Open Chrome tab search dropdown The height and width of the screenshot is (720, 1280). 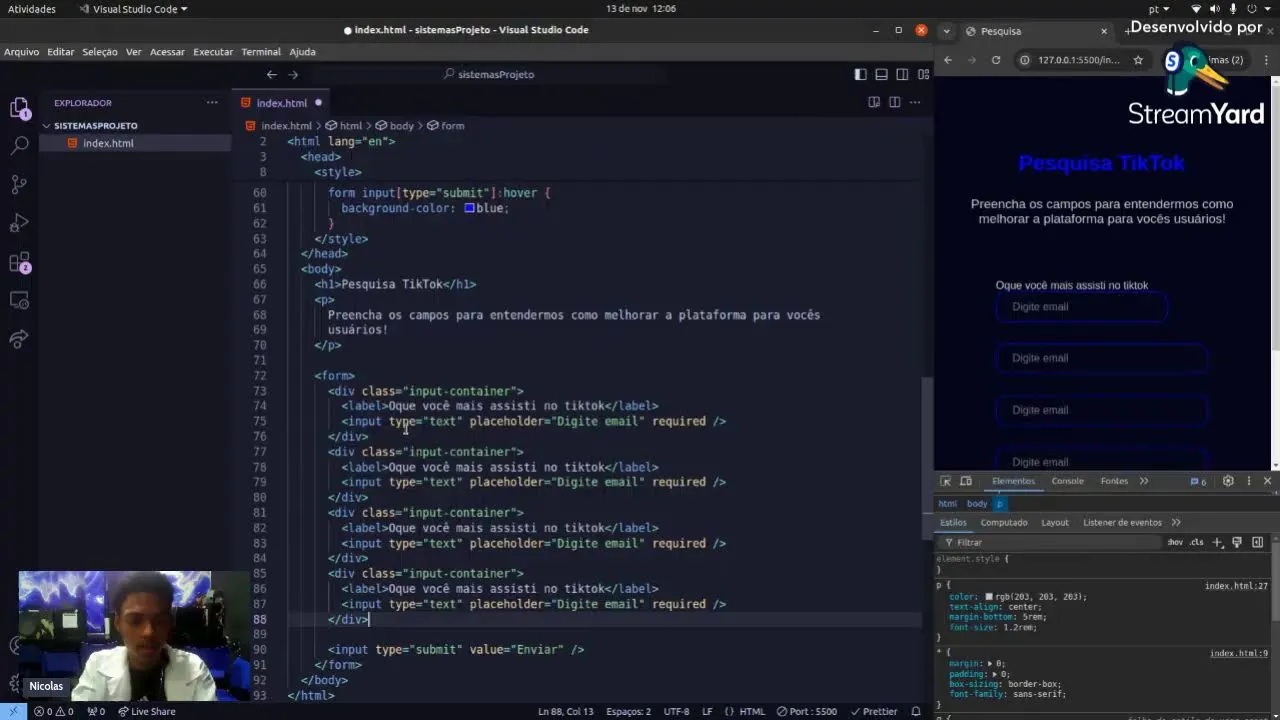[x=946, y=31]
